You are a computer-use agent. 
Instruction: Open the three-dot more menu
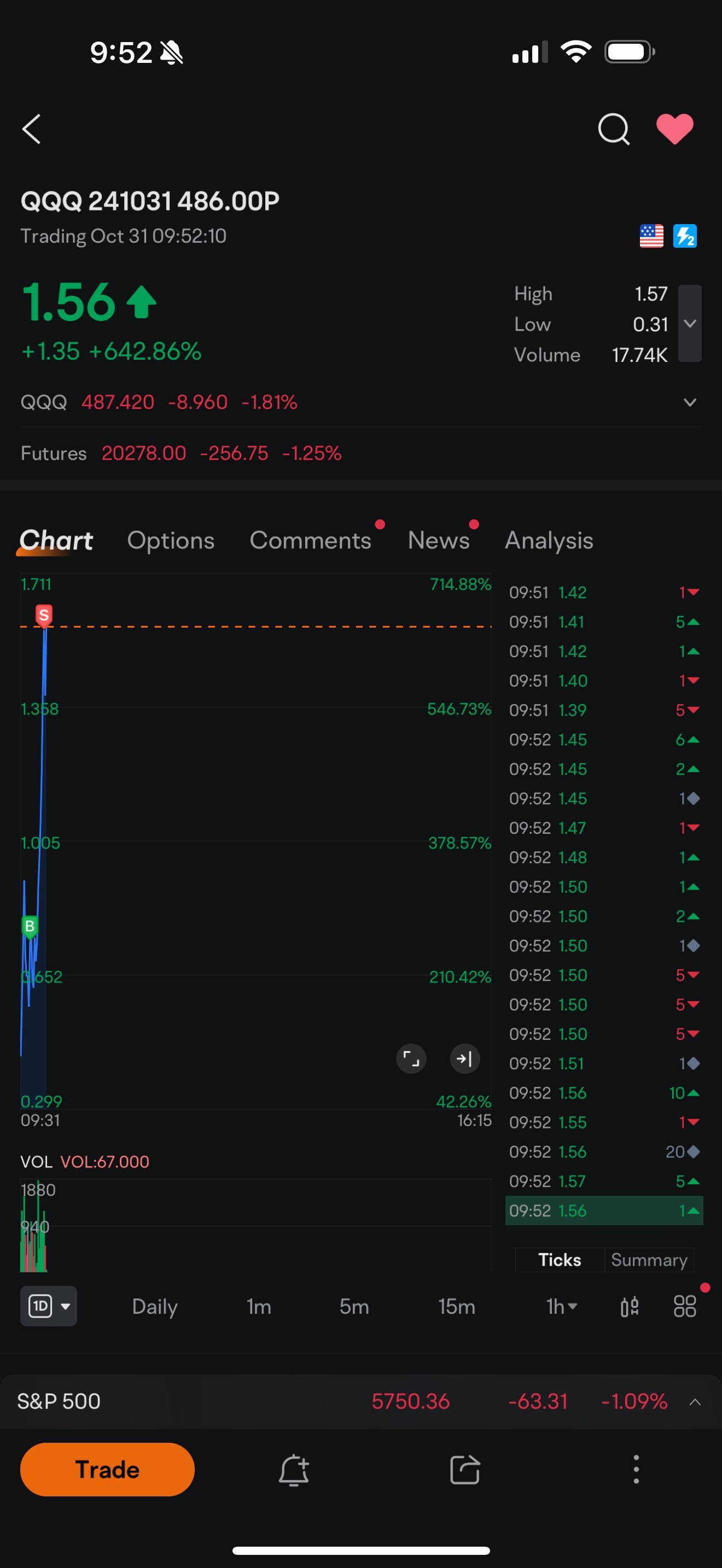click(636, 1470)
